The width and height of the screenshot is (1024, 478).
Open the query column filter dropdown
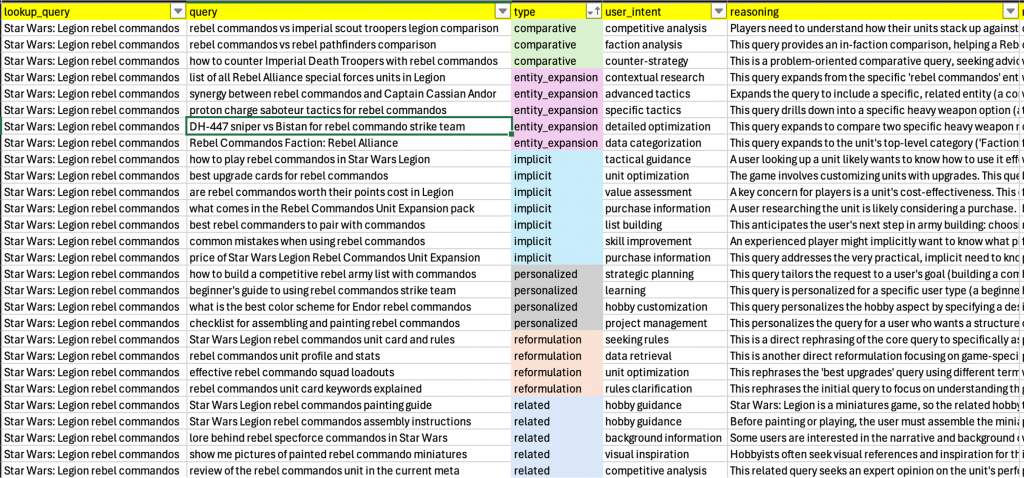pos(502,11)
